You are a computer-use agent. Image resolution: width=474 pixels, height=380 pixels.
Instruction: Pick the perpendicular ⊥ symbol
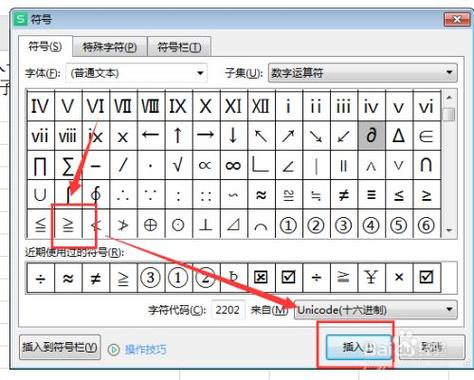click(x=206, y=224)
